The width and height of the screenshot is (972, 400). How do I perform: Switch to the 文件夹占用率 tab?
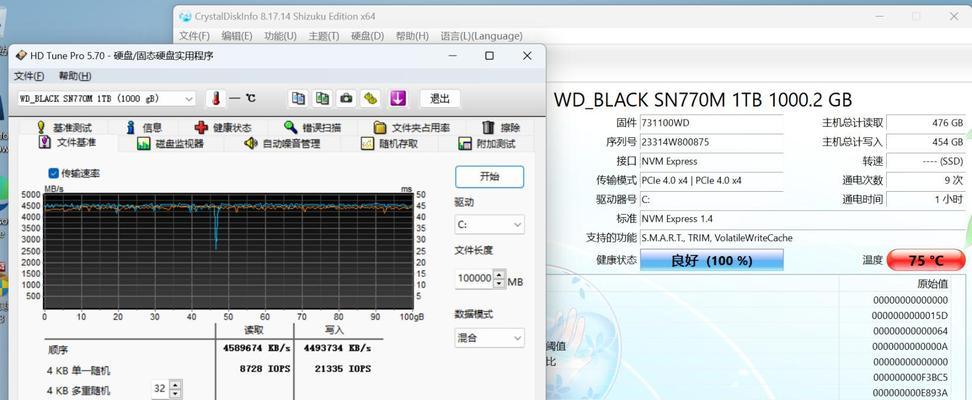pyautogui.click(x=412, y=128)
